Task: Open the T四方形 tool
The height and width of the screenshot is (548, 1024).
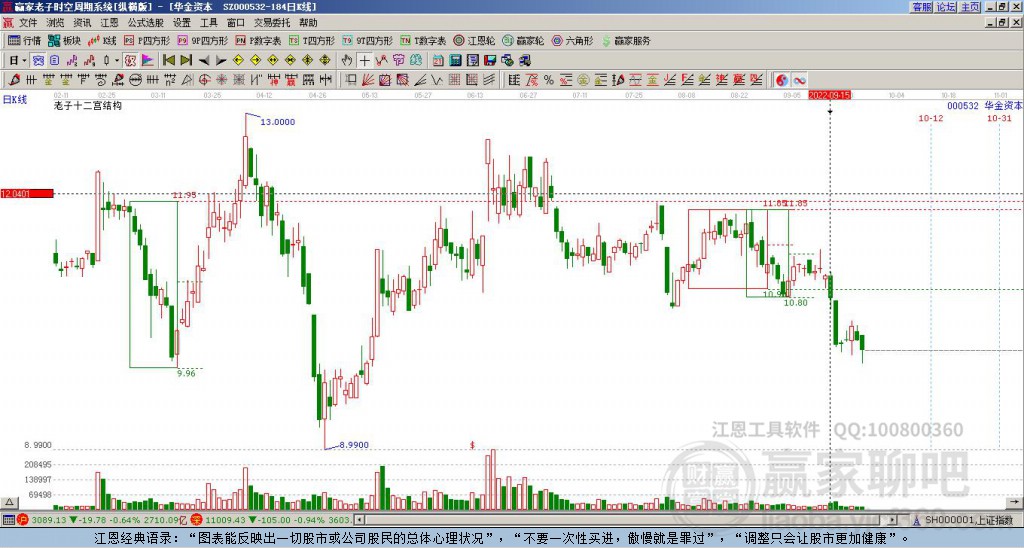Action: [312, 40]
